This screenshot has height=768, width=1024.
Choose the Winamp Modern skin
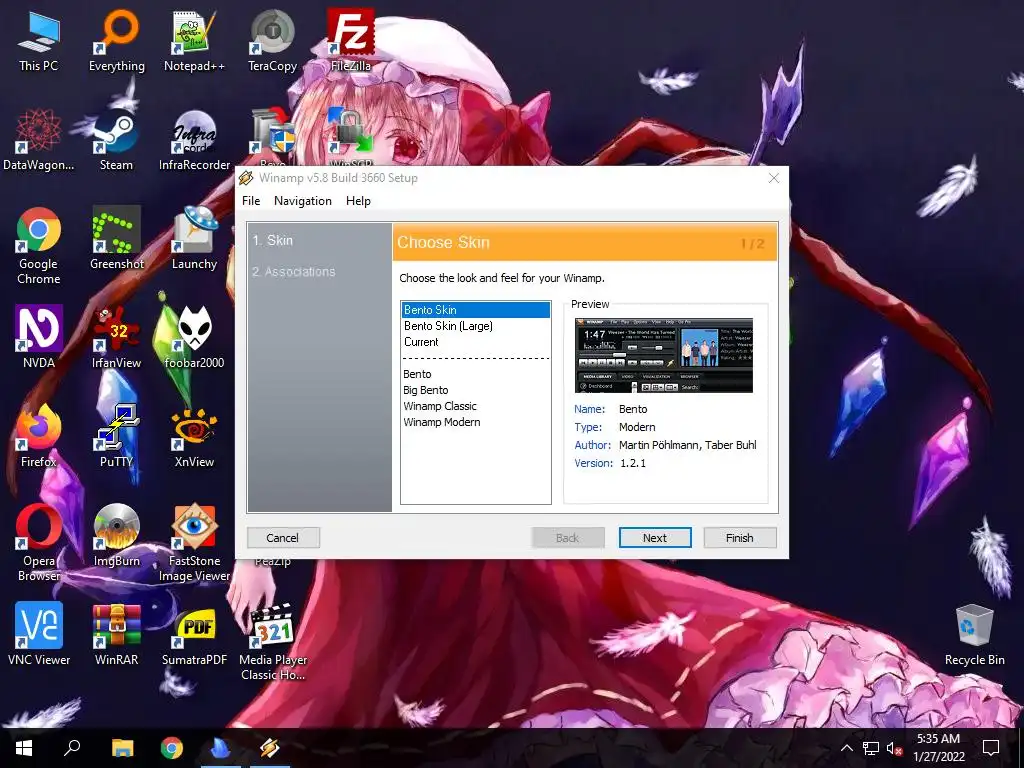475,422
